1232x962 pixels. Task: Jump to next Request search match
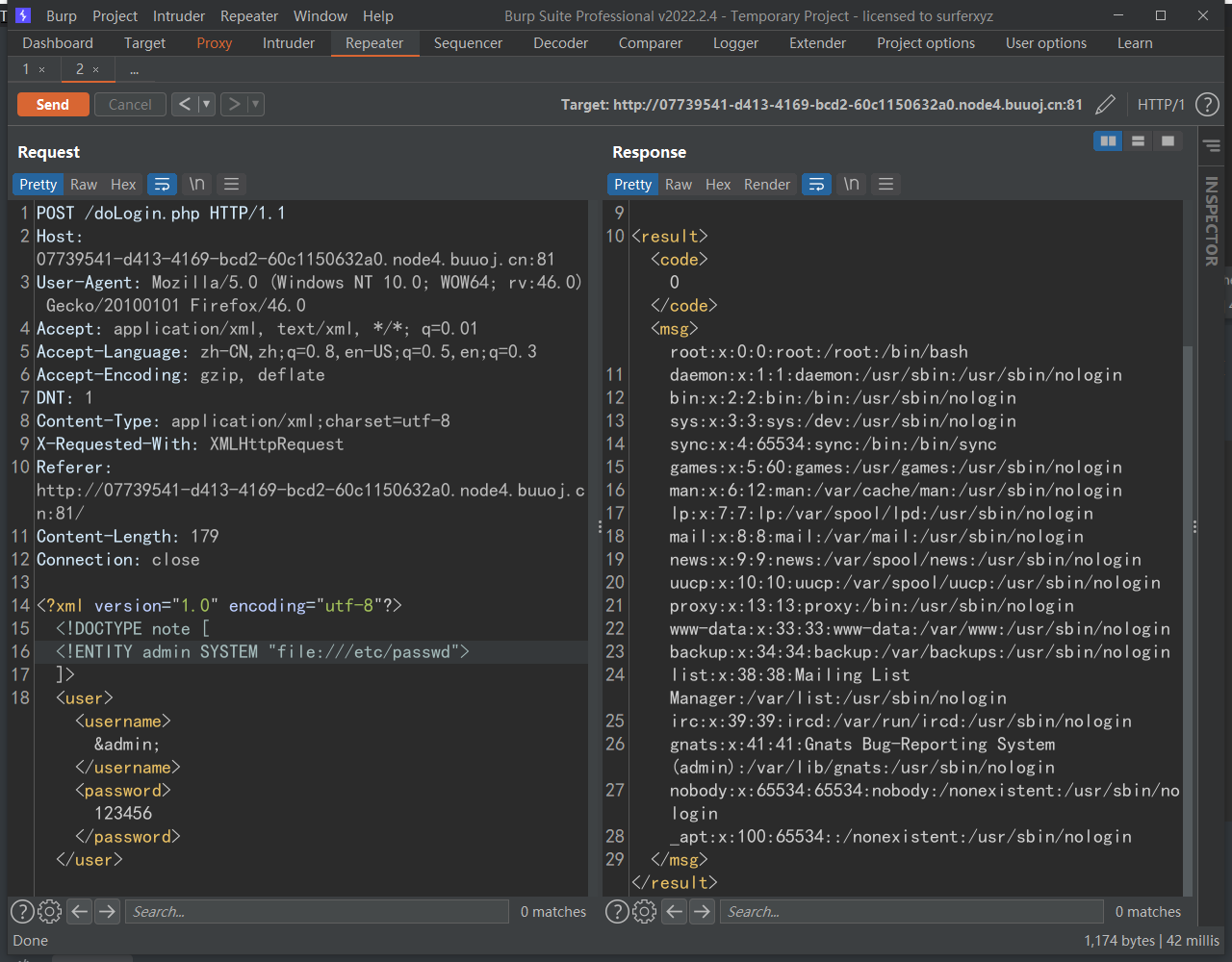point(108,912)
